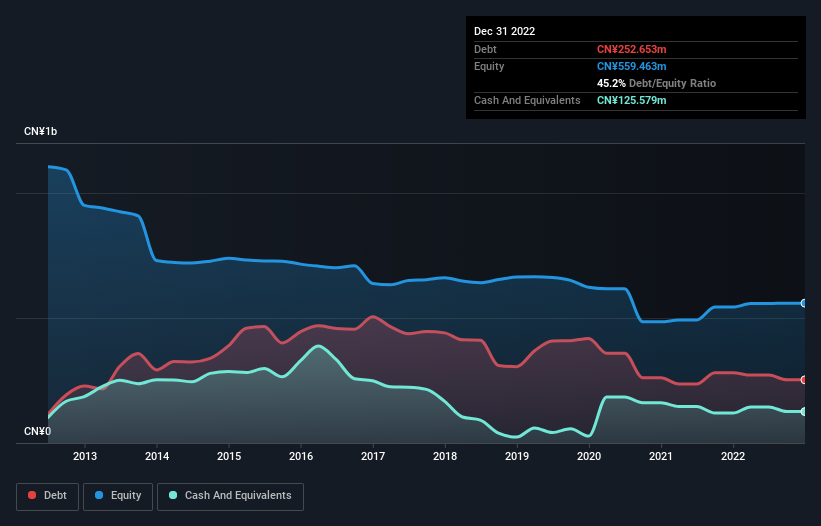Click the 2017 x-axis label
This screenshot has width=821, height=526.
(x=373, y=456)
